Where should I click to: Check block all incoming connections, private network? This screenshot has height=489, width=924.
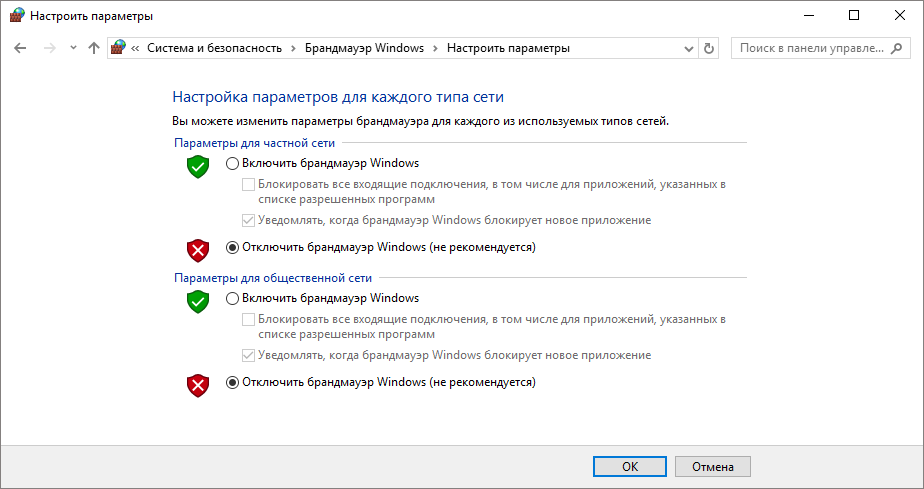click(x=249, y=184)
